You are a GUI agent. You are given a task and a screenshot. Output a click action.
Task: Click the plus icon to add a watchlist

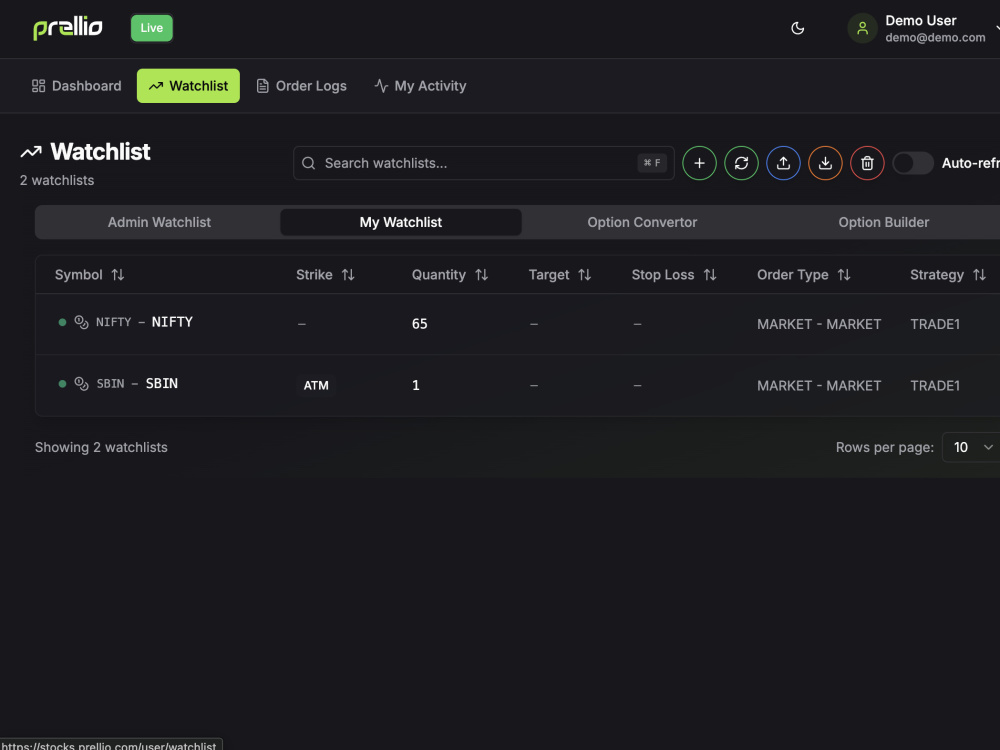pos(700,163)
